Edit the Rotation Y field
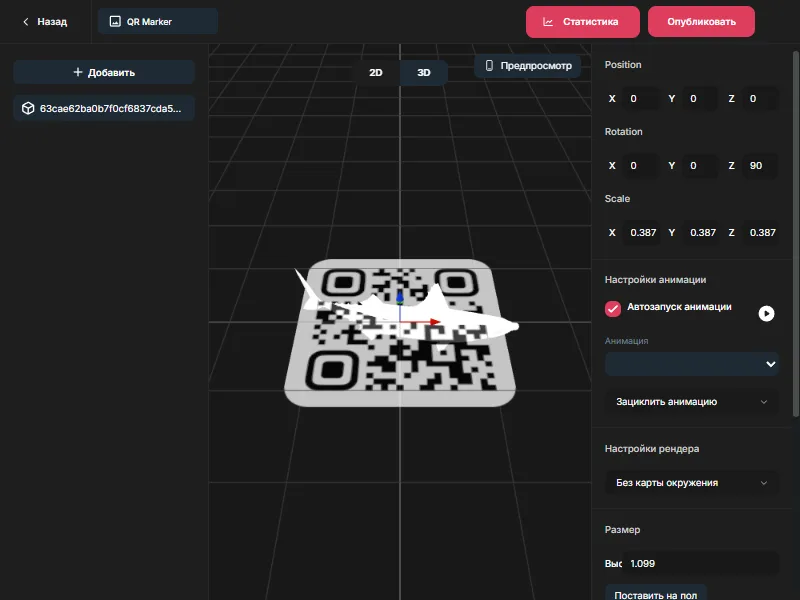The width and height of the screenshot is (800, 600). pos(701,166)
